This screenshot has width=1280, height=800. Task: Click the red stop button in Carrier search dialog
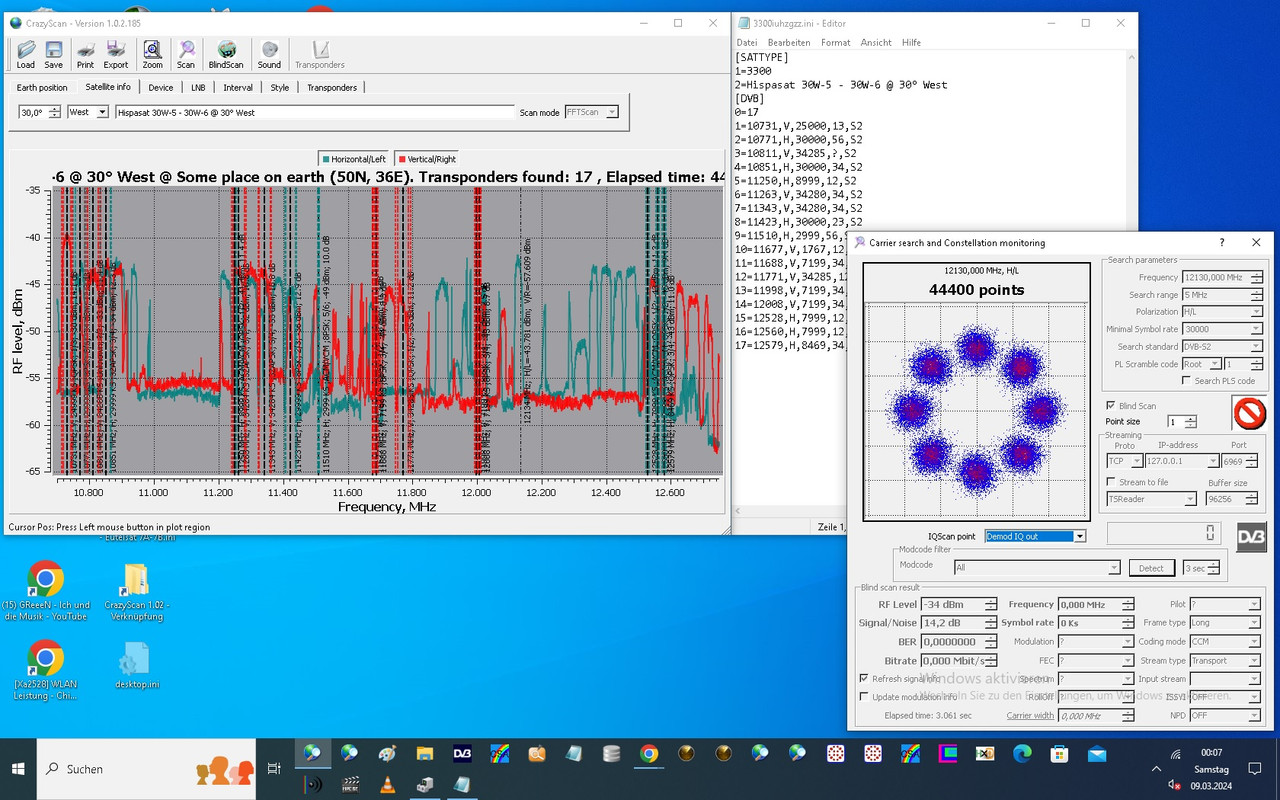[1250, 413]
